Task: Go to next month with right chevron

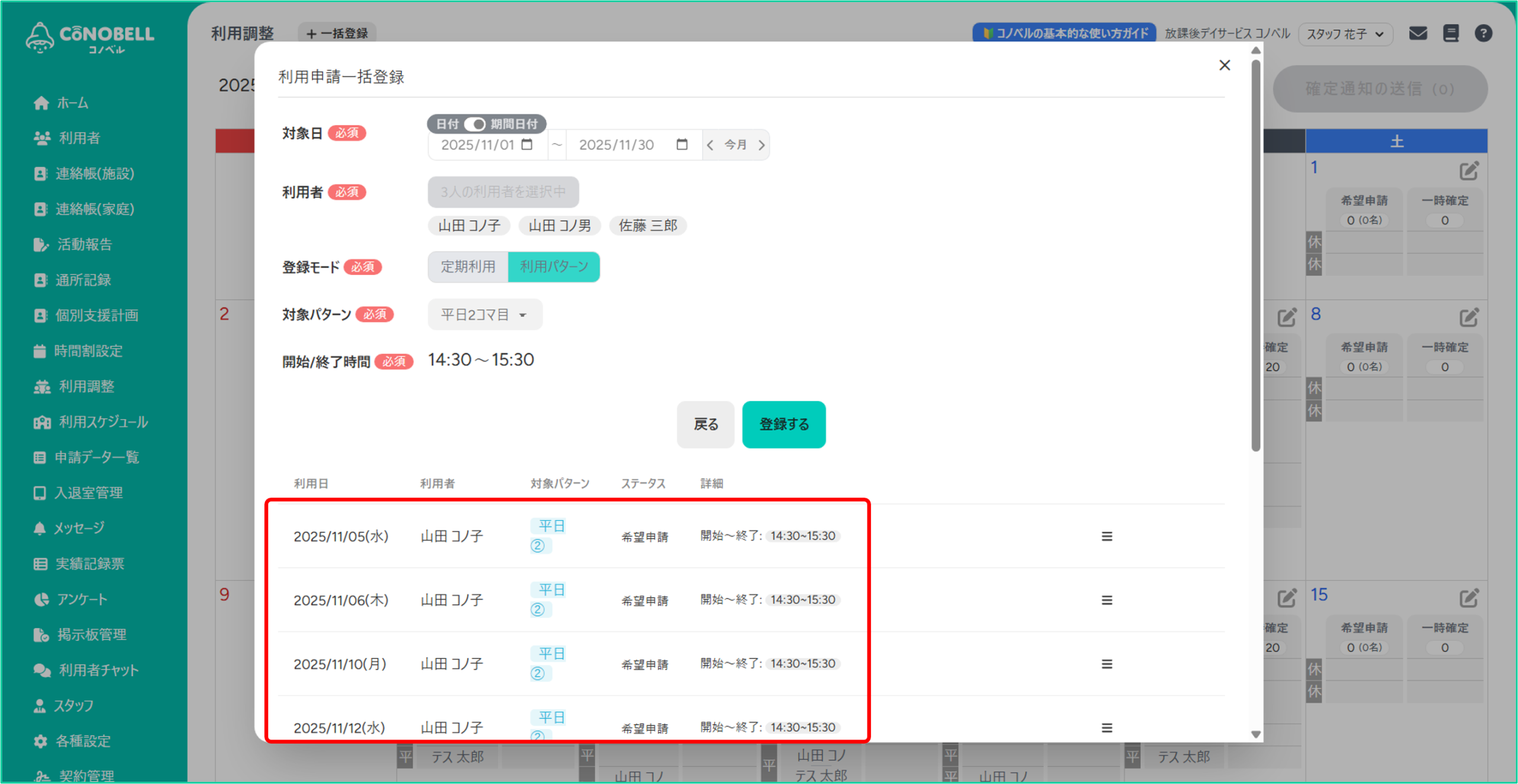Action: (761, 145)
